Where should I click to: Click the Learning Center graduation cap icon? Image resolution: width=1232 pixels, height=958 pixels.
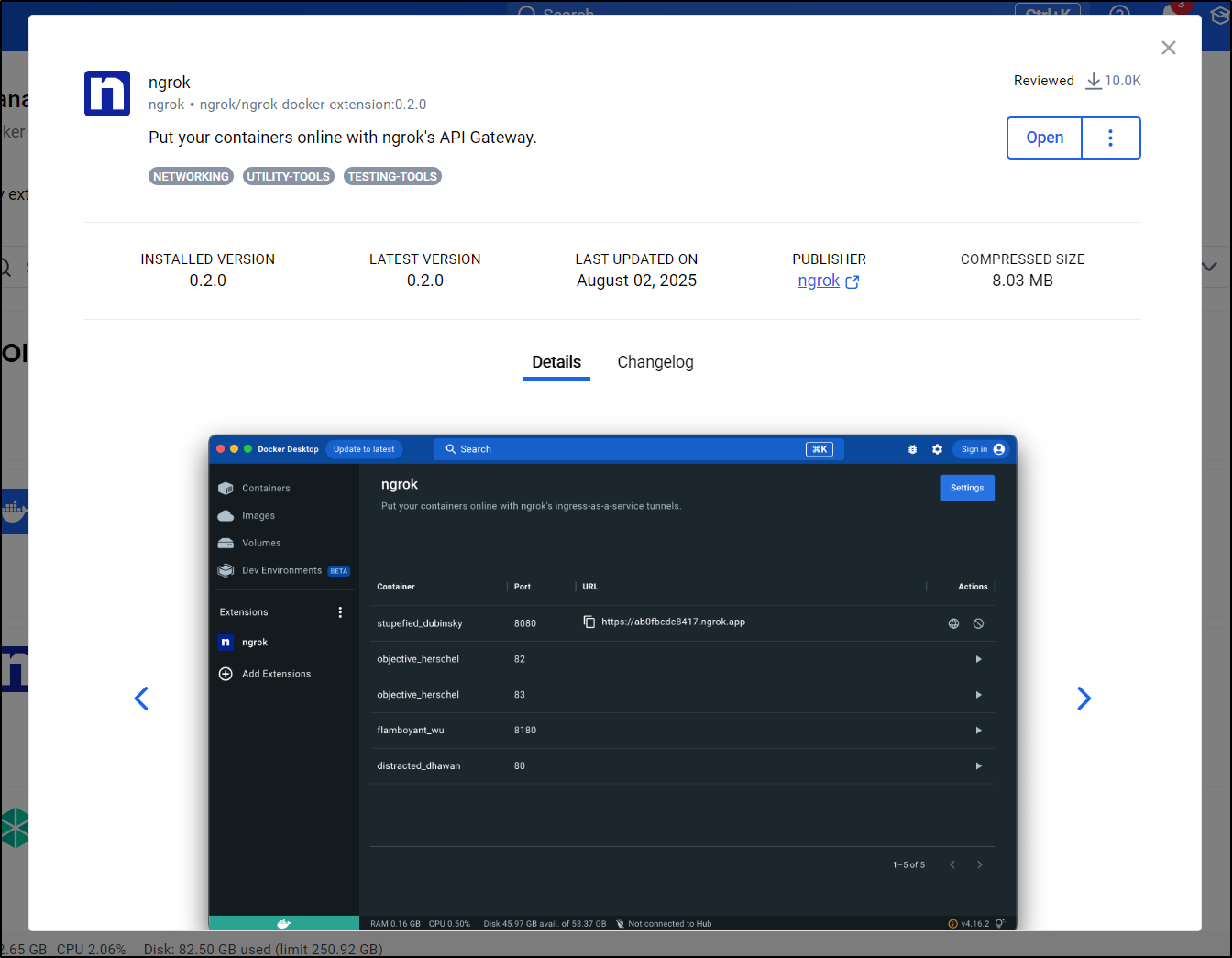coord(1219,13)
